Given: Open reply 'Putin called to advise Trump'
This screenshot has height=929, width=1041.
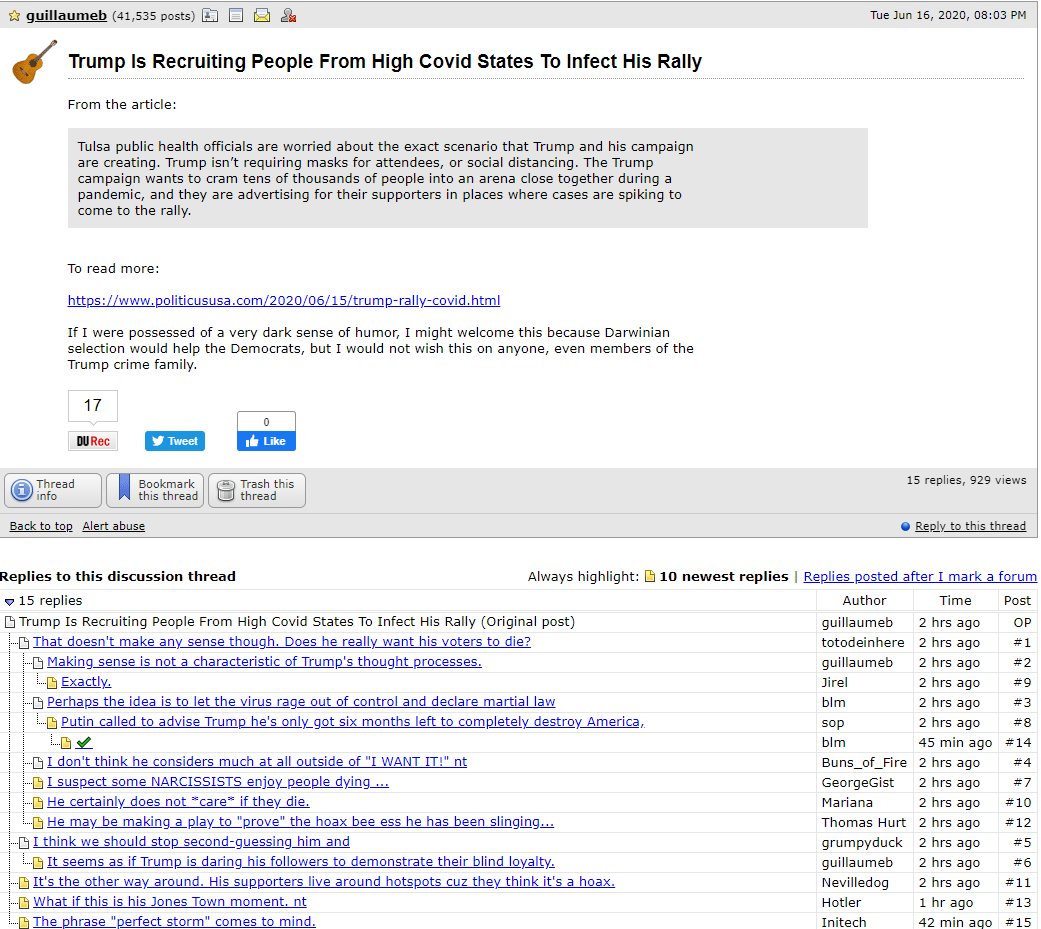Looking at the screenshot, I should pyautogui.click(x=353, y=721).
